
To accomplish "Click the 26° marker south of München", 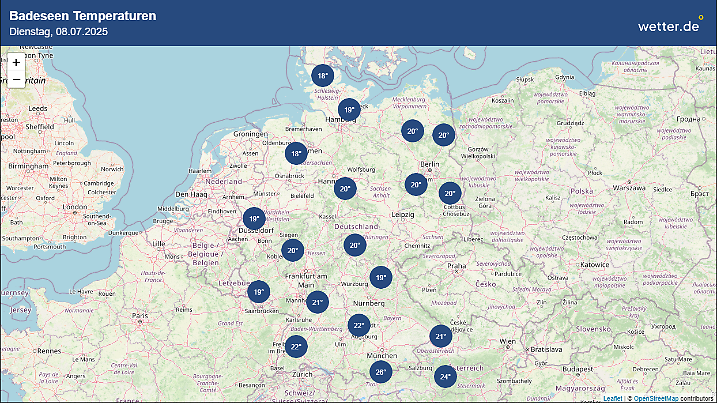I will (380, 373).
